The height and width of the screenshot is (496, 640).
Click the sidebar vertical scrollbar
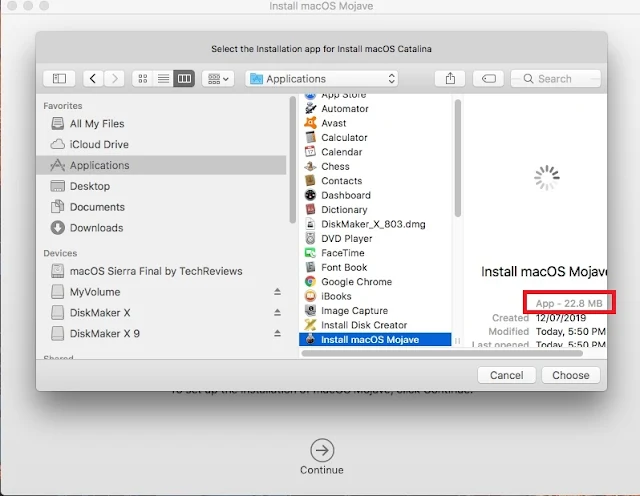[292, 160]
